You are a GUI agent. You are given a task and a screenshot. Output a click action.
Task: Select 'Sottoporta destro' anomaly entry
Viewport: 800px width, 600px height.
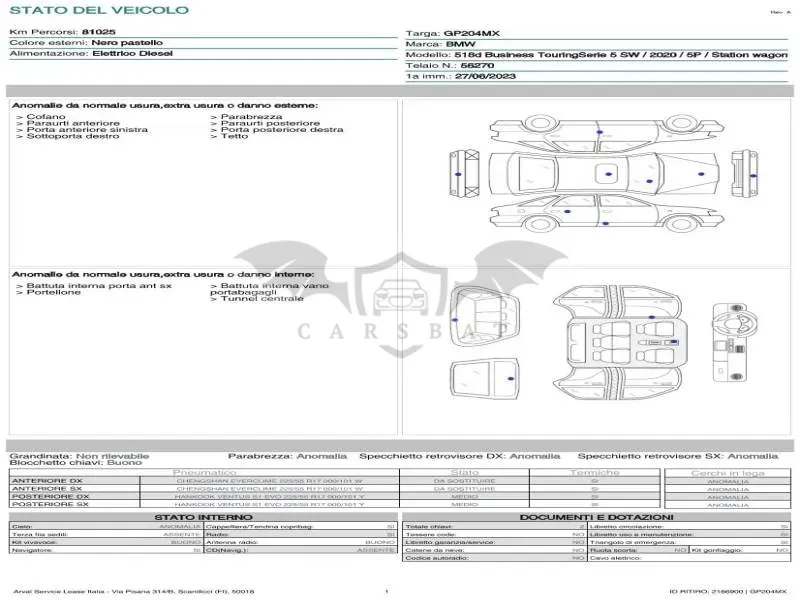coord(67,136)
